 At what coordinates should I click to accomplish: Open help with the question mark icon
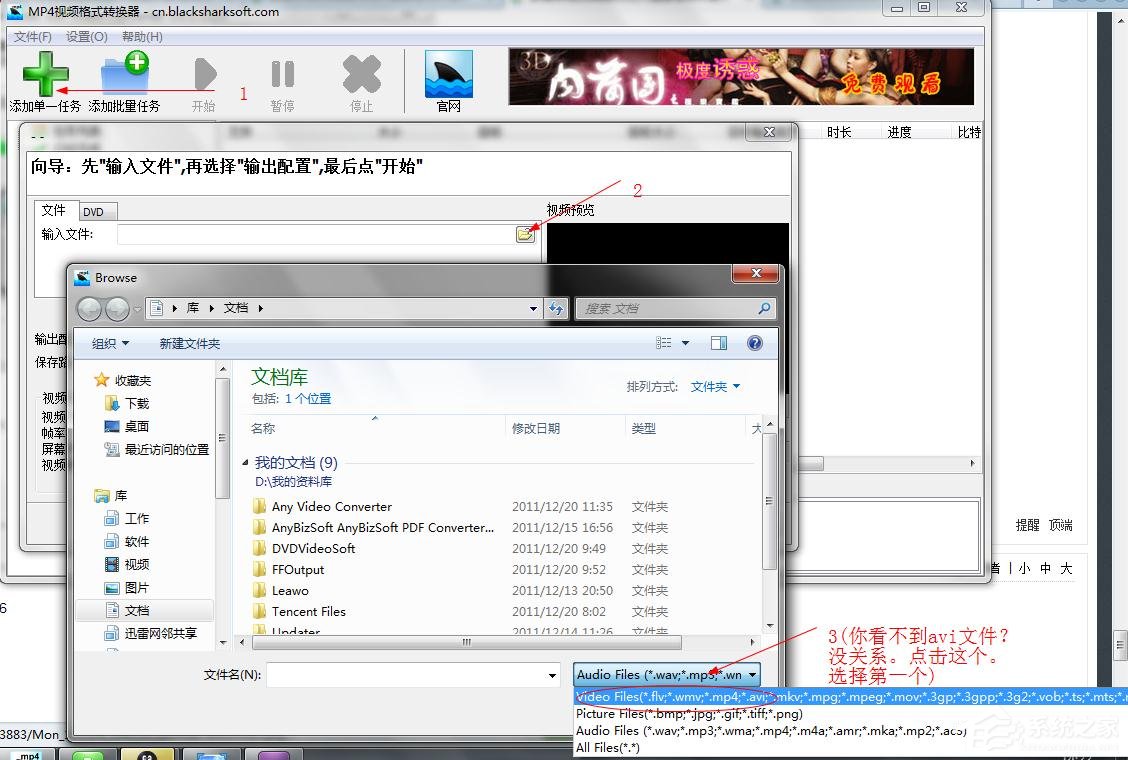[x=755, y=343]
